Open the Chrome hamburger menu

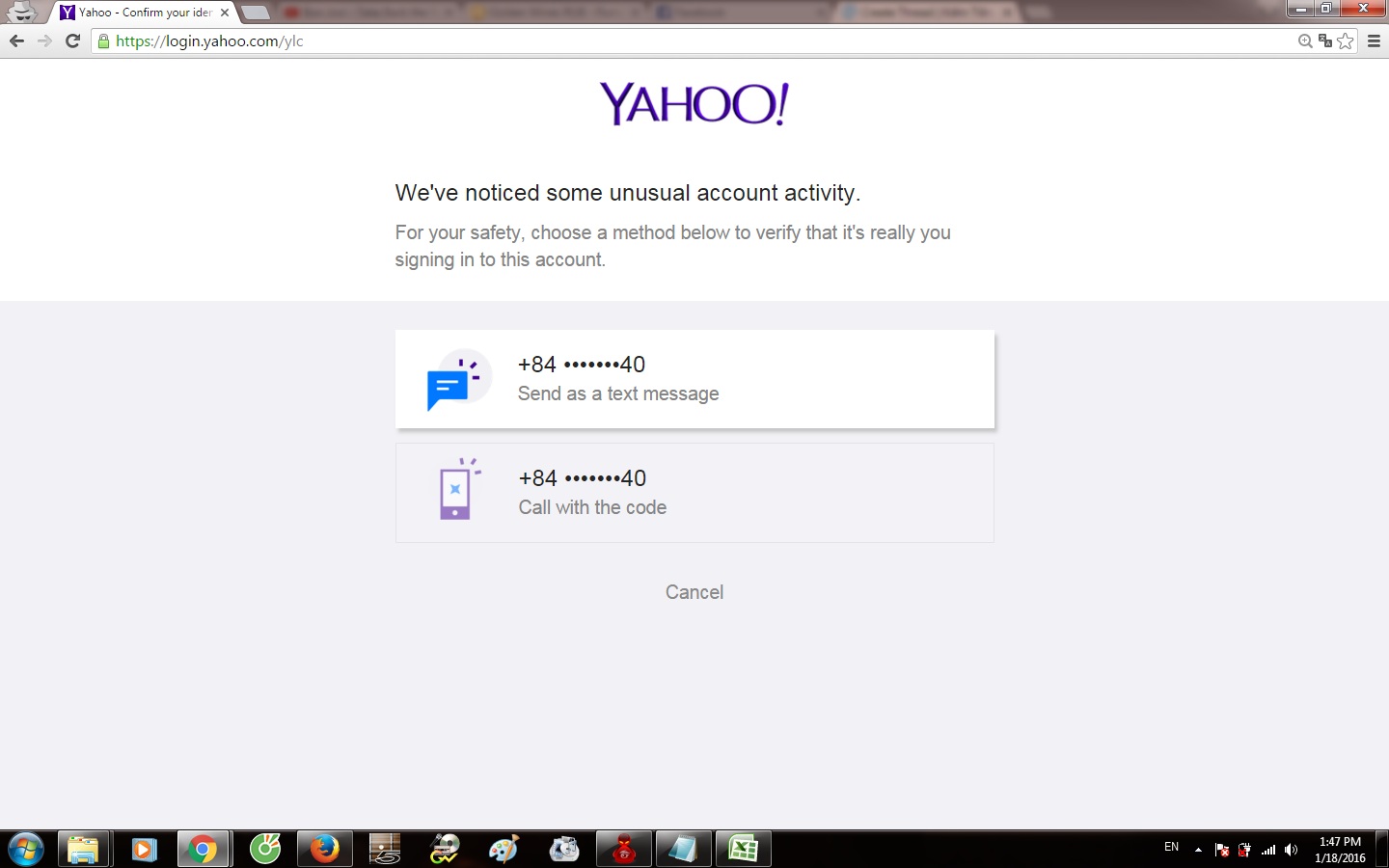(x=1375, y=41)
